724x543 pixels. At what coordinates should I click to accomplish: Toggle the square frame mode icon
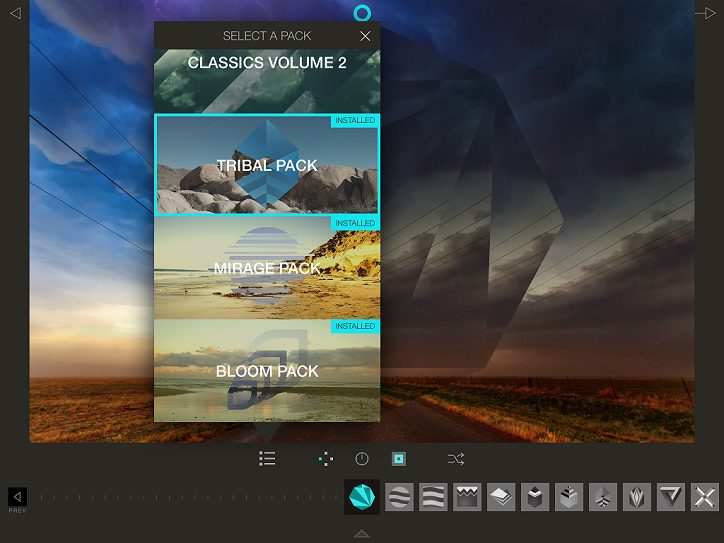coord(399,459)
